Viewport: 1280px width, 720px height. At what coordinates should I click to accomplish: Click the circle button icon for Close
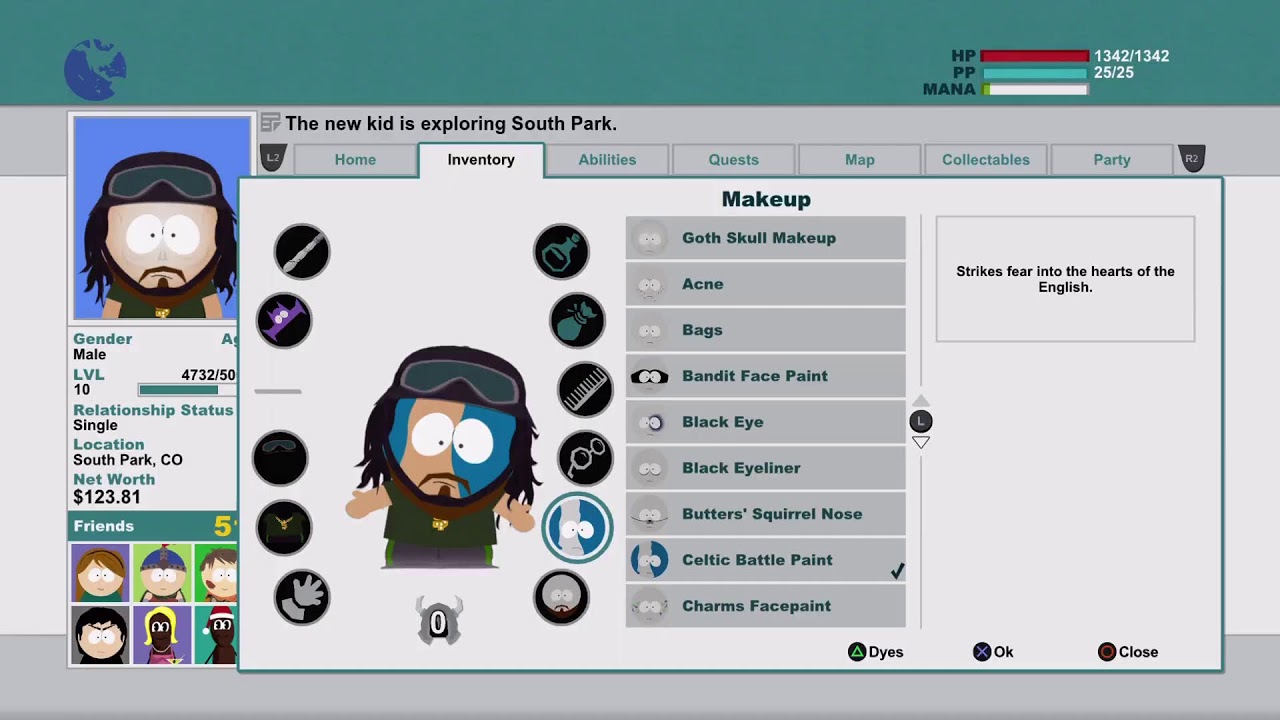(1107, 652)
